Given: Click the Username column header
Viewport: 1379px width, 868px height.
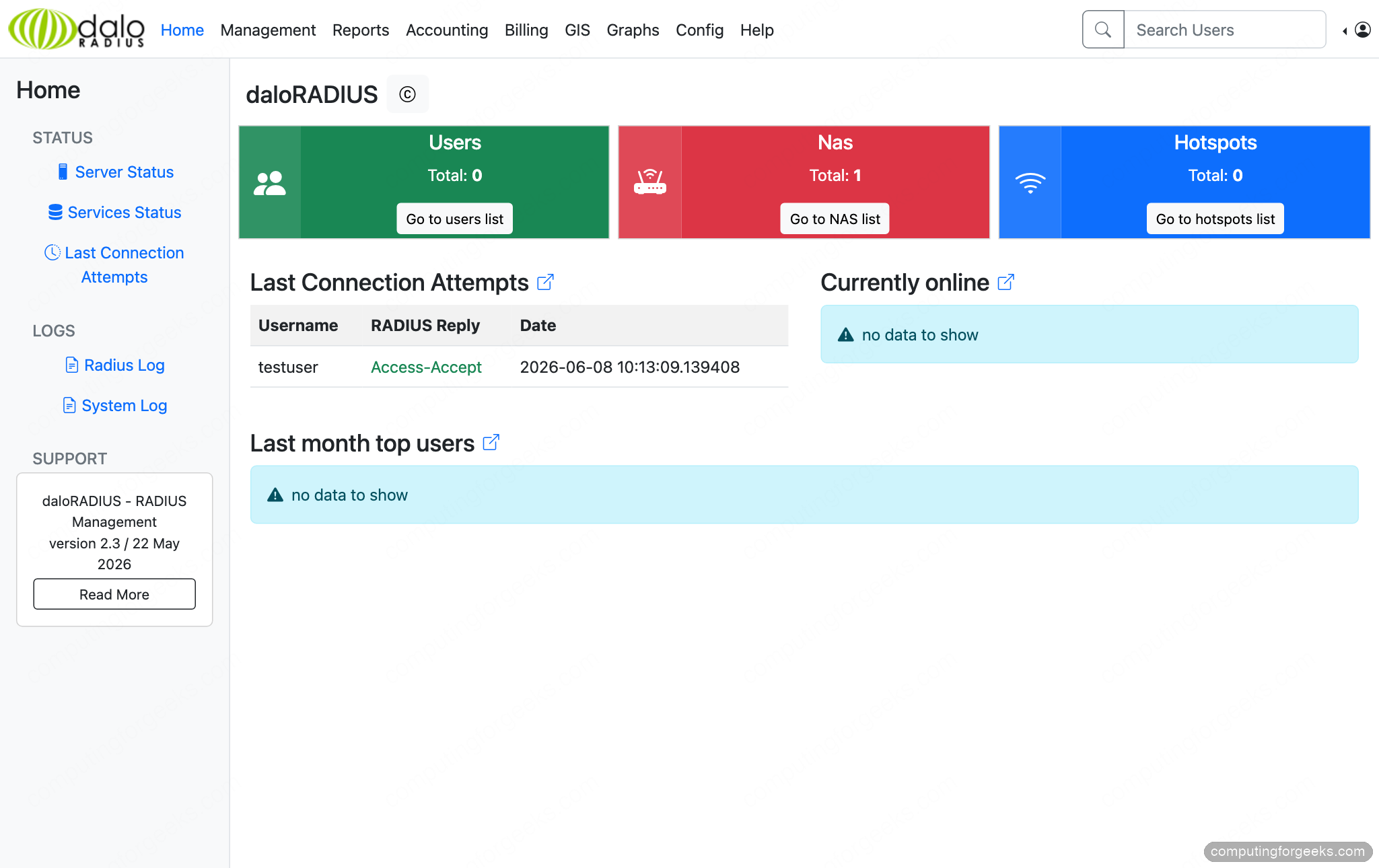Looking at the screenshot, I should tap(298, 325).
